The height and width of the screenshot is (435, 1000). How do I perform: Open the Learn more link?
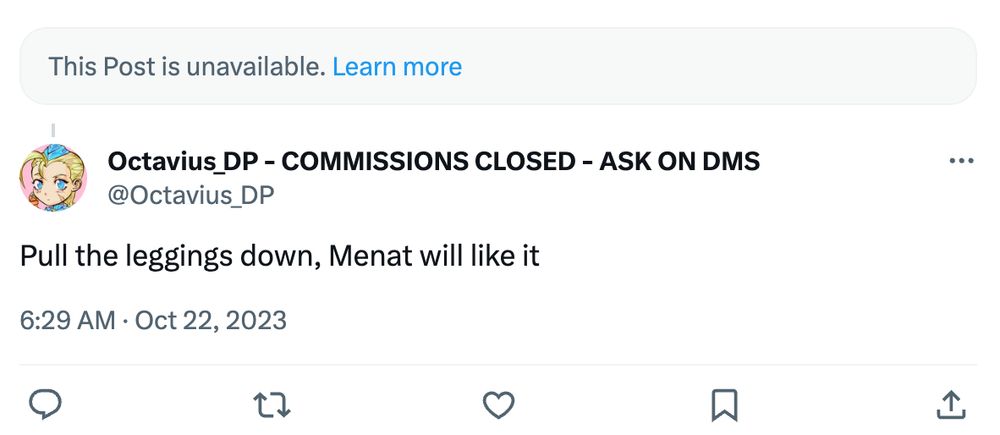397,67
